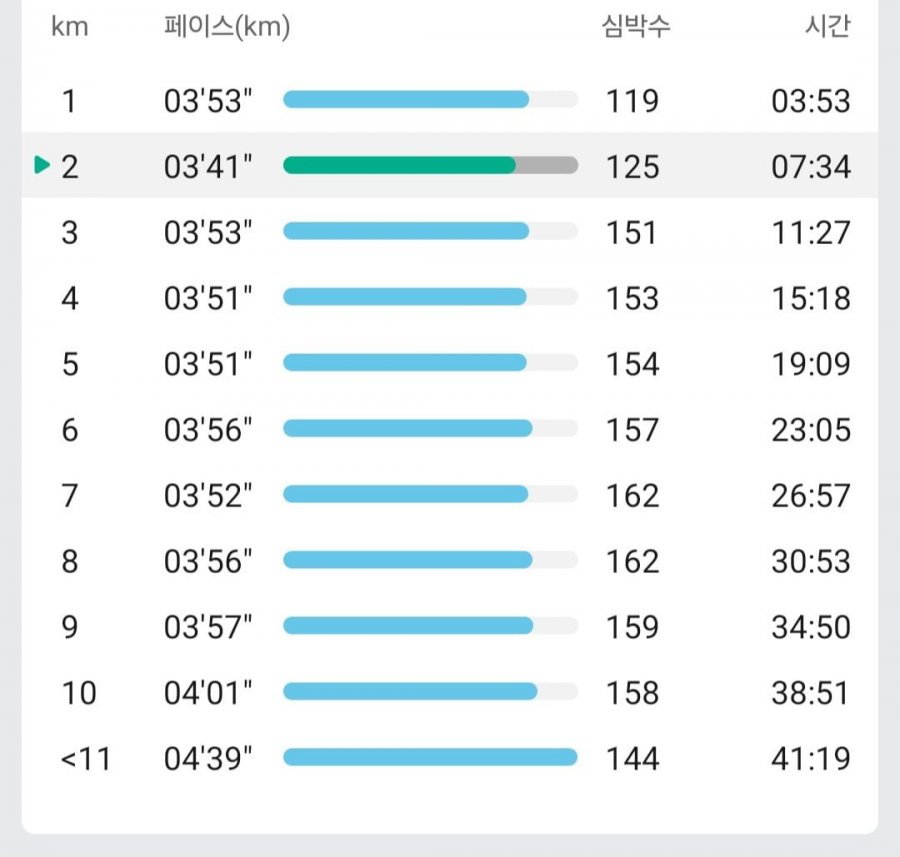Select heart rate 154 on lap 5
This screenshot has height=857, width=900.
(x=633, y=364)
